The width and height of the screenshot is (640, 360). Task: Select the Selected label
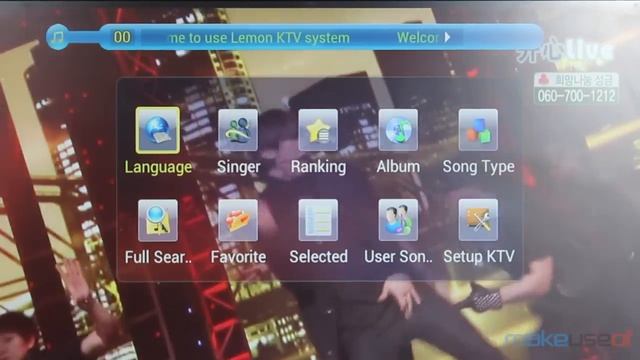[x=318, y=257]
